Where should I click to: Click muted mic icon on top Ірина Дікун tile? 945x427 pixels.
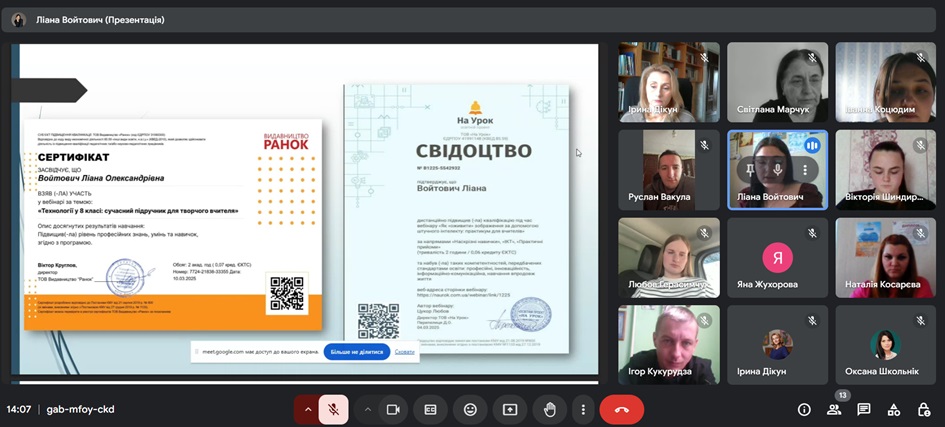coord(704,58)
